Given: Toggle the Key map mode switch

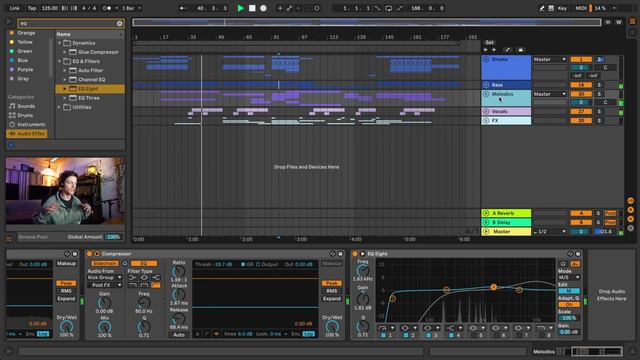Looking at the screenshot, I should coord(562,8).
